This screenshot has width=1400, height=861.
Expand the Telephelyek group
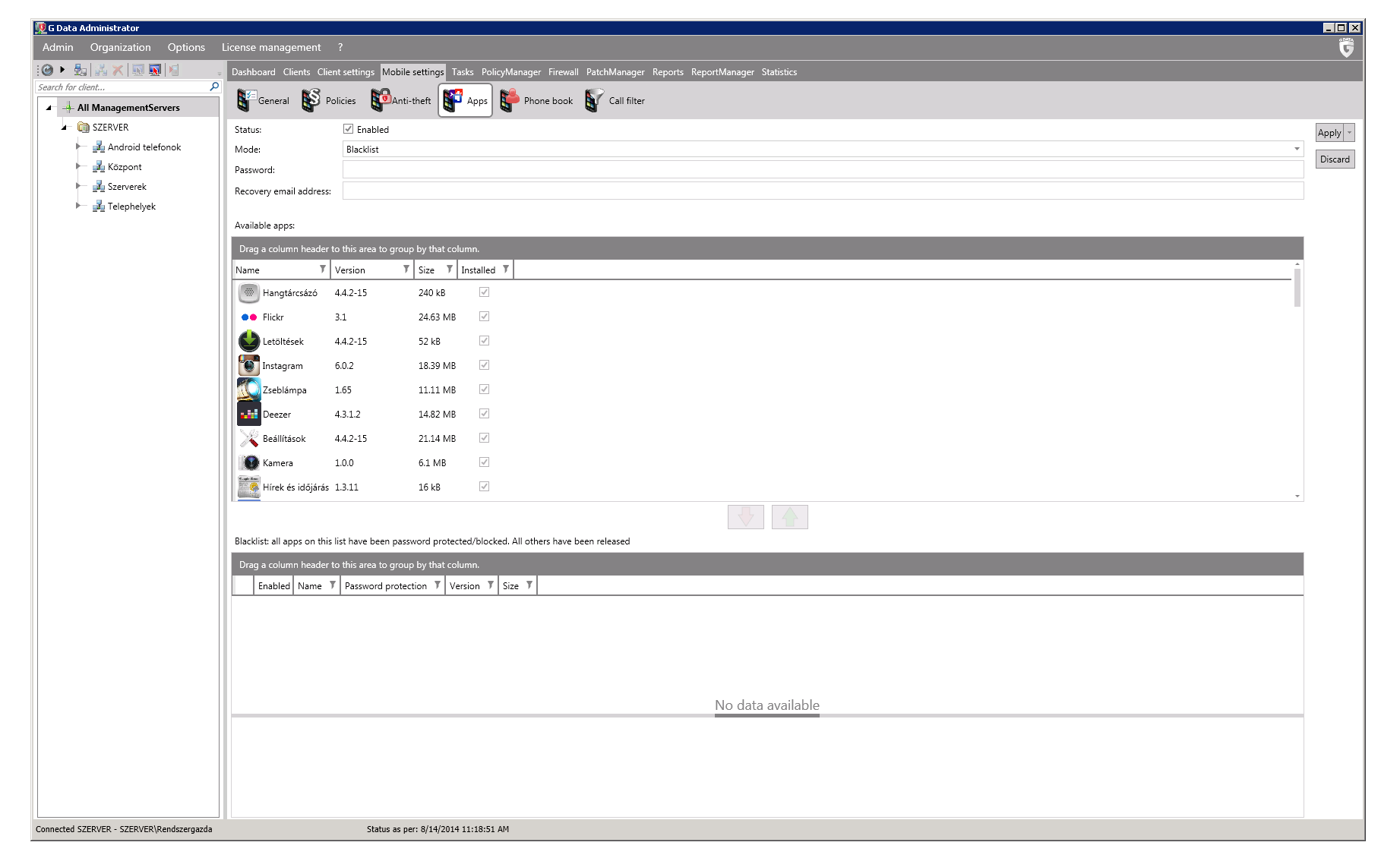(77, 206)
